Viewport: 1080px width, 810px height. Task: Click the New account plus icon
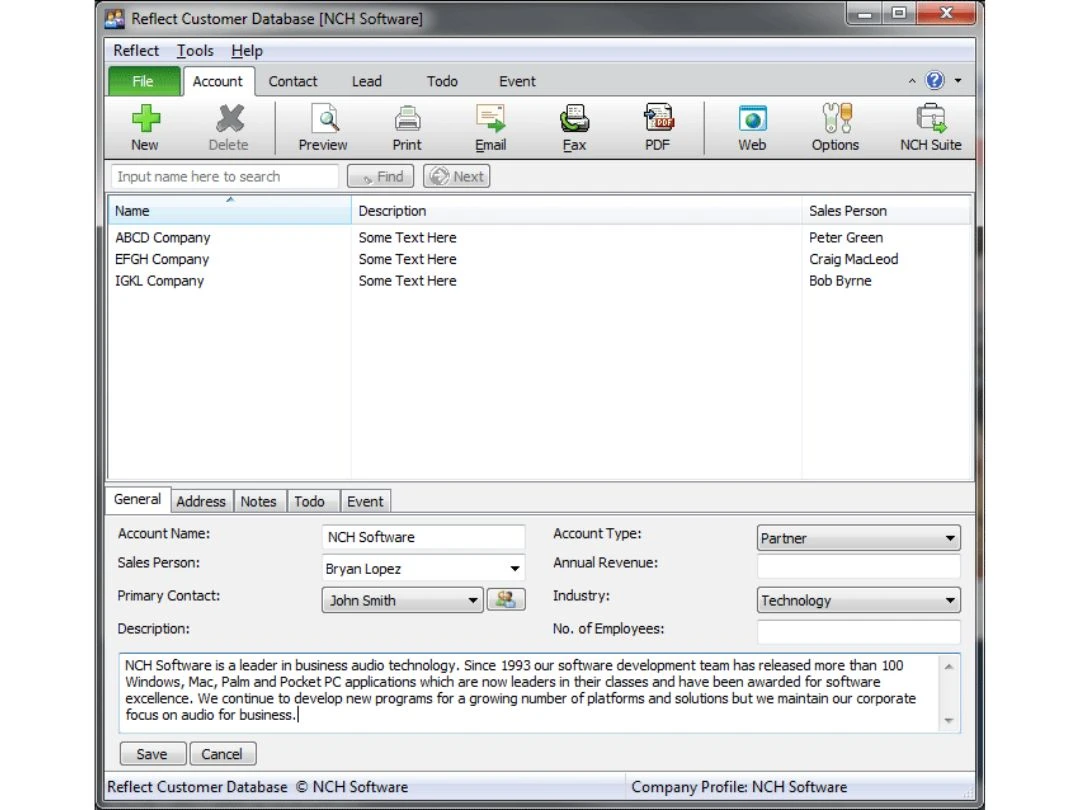tap(145, 118)
